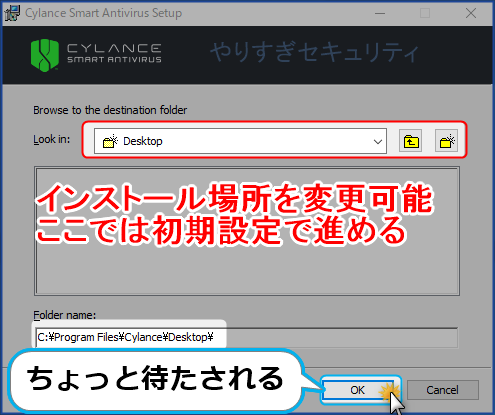The height and width of the screenshot is (415, 495).
Task: Click the installer icon in the title bar
Action: [x=12, y=13]
